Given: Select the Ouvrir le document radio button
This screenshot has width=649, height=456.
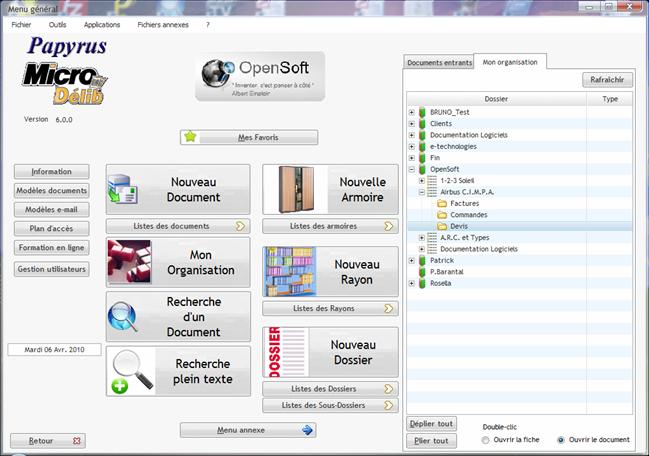Looking at the screenshot, I should click(560, 440).
